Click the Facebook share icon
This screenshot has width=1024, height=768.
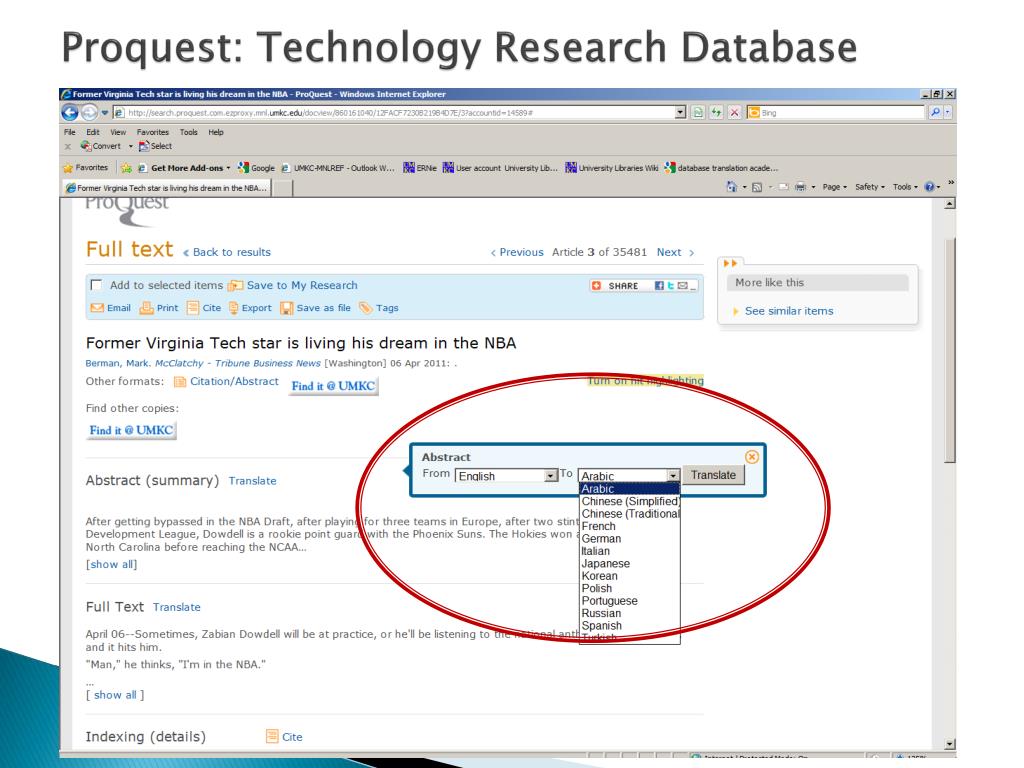(659, 285)
